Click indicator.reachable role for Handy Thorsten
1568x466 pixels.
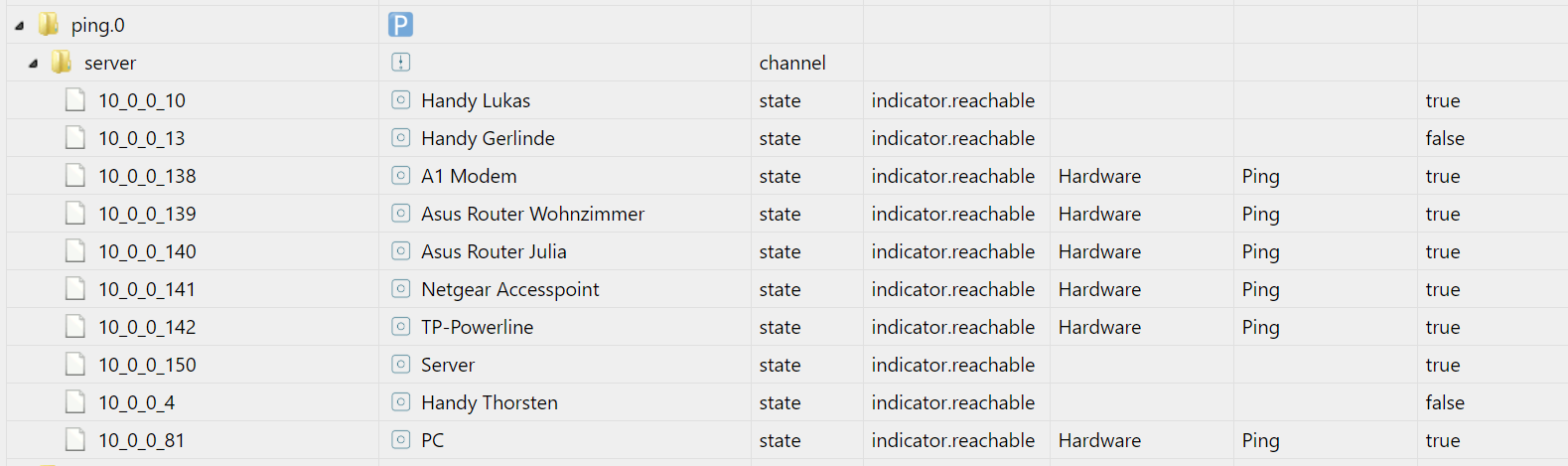point(952,402)
